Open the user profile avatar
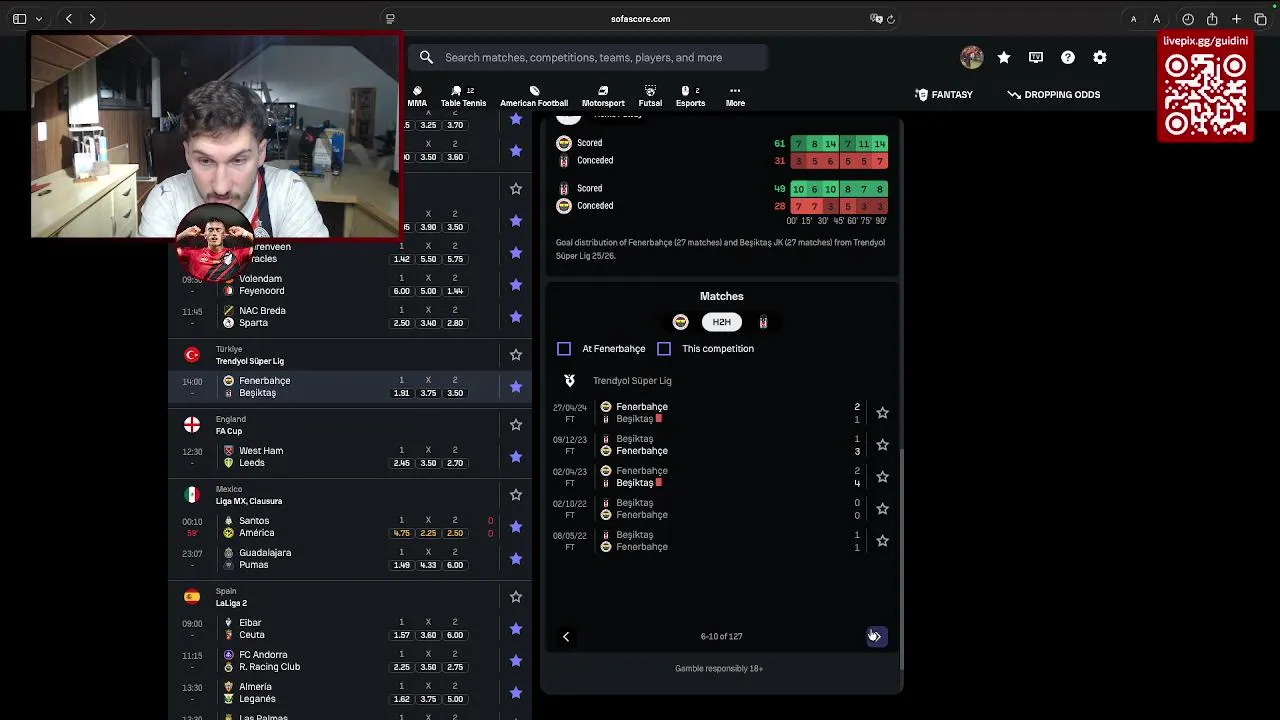 [x=971, y=58]
